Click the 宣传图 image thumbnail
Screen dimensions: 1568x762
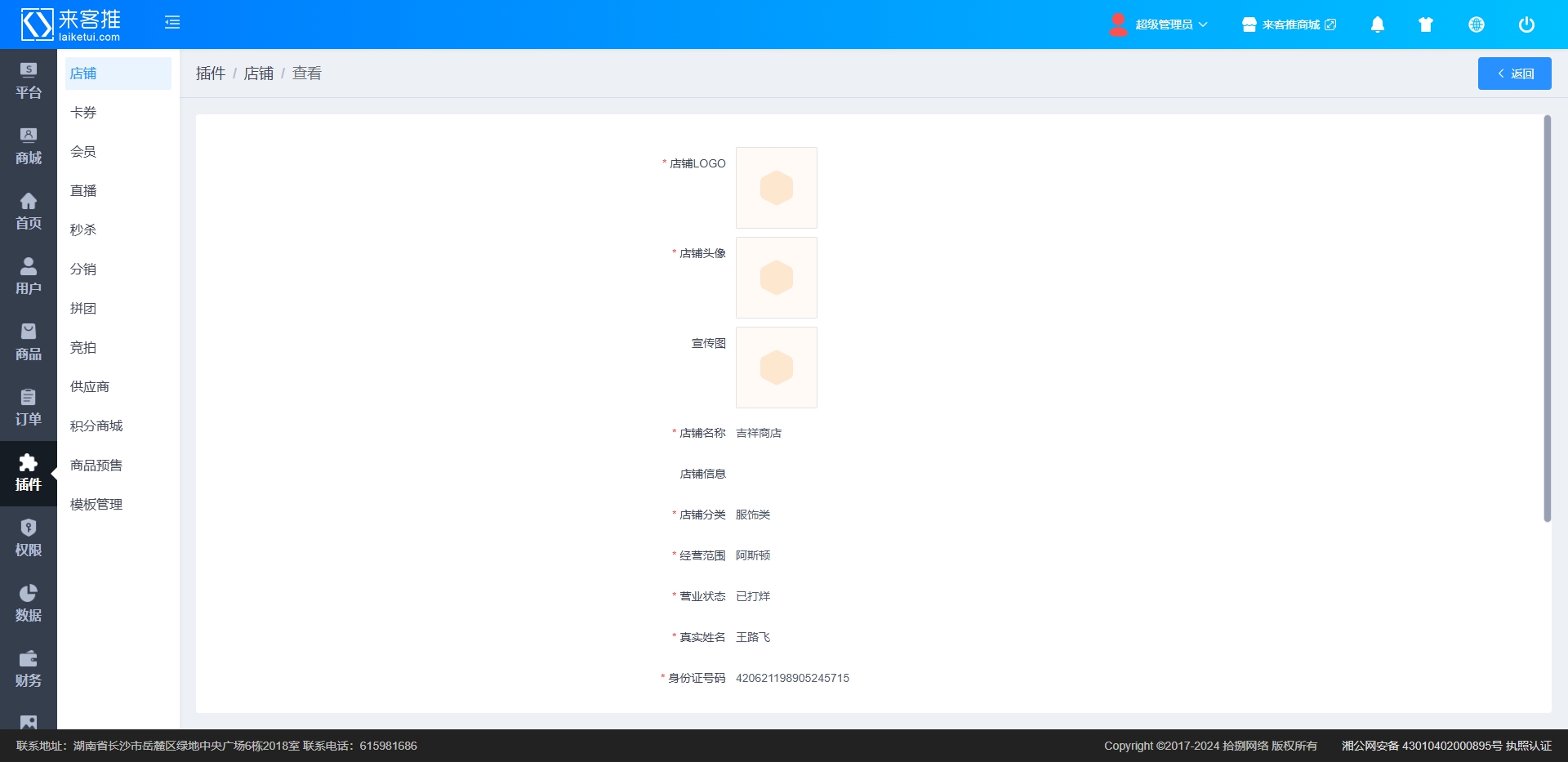tap(776, 368)
